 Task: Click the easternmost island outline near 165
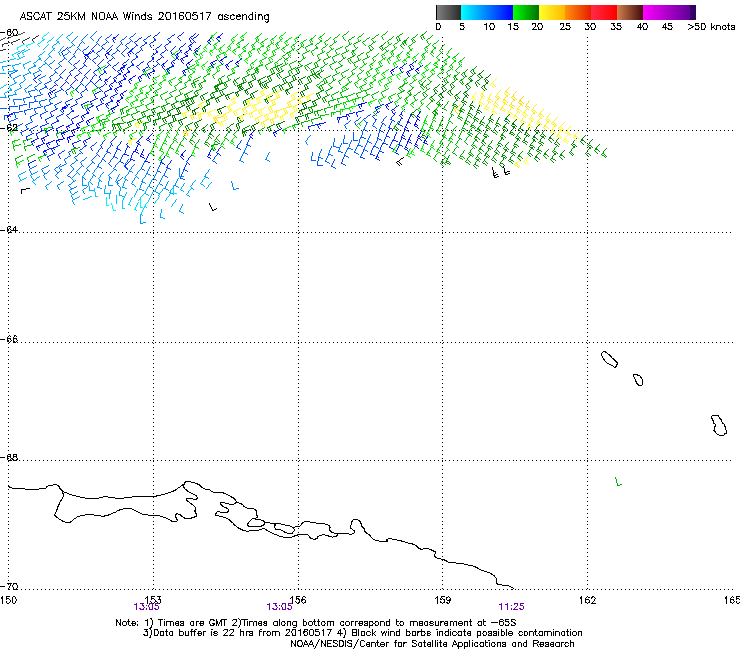coord(719,425)
